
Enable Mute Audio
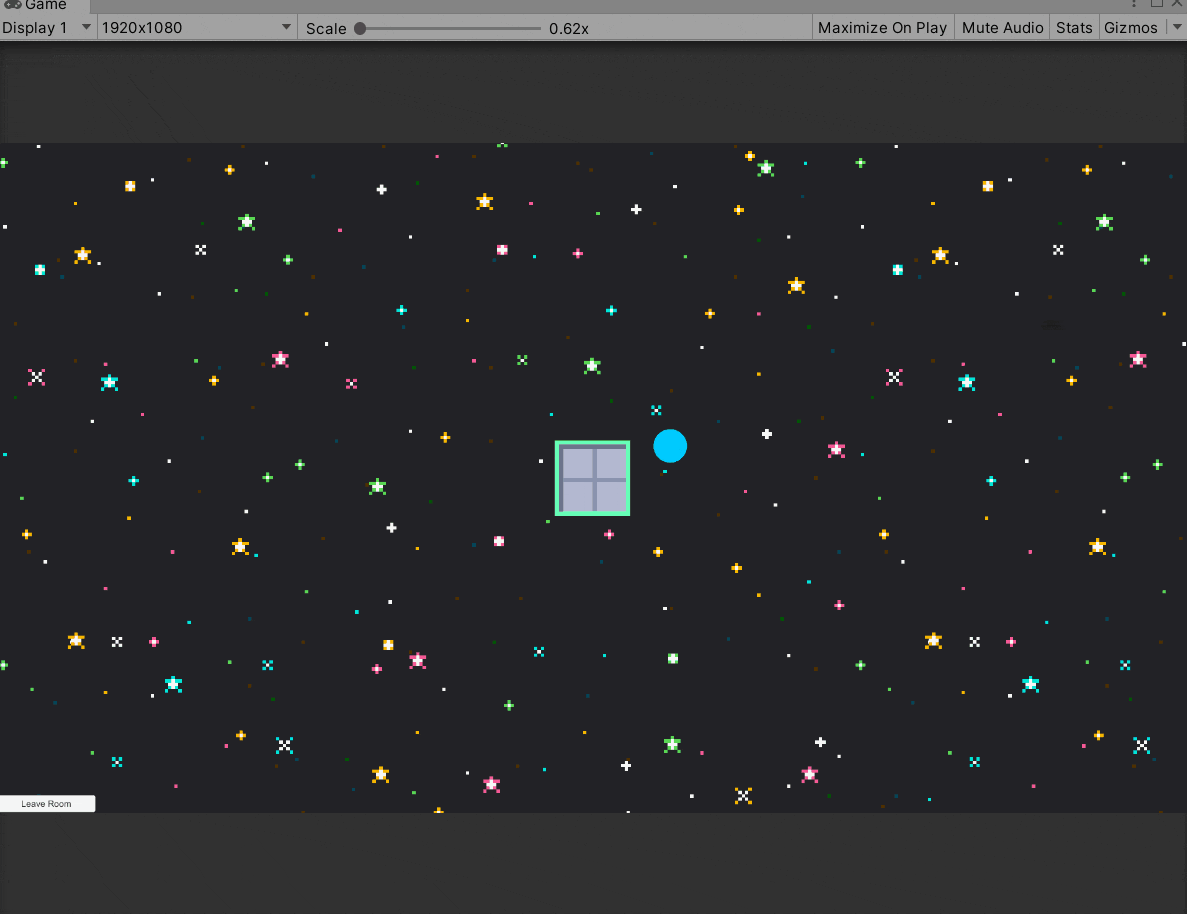(x=1002, y=27)
